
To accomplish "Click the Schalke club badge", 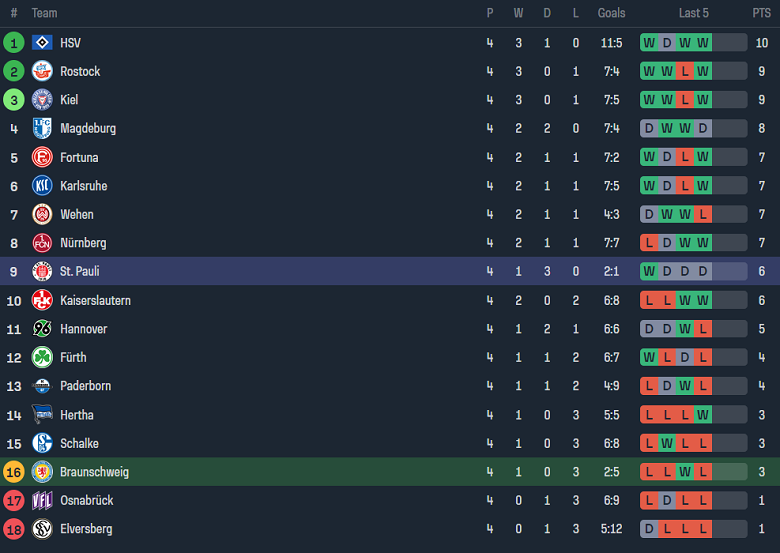I will coord(42,443).
